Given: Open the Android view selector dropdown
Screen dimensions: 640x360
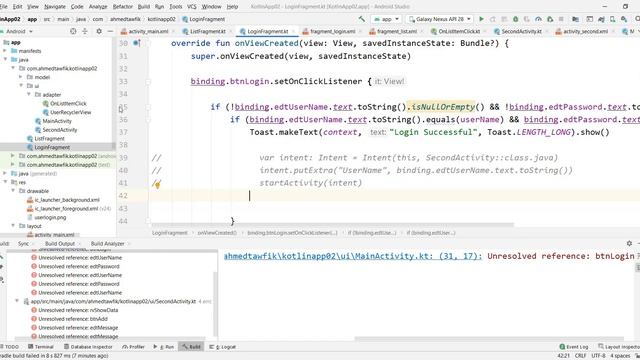Looking at the screenshot, I should click(18, 31).
